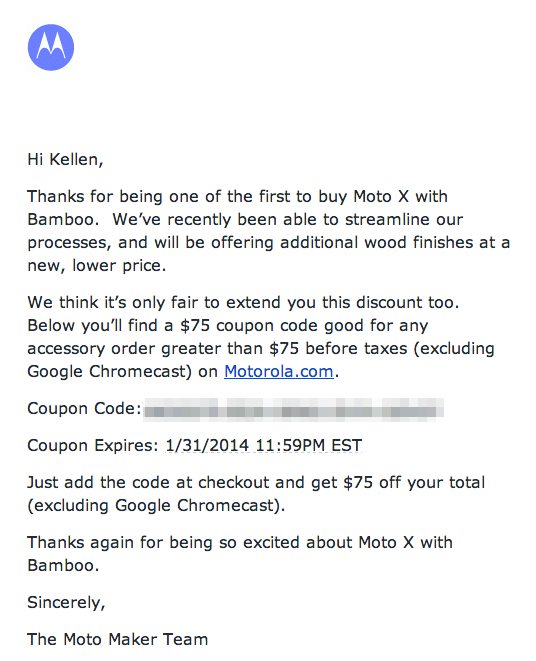Click the blurred coupon code

[293, 409]
